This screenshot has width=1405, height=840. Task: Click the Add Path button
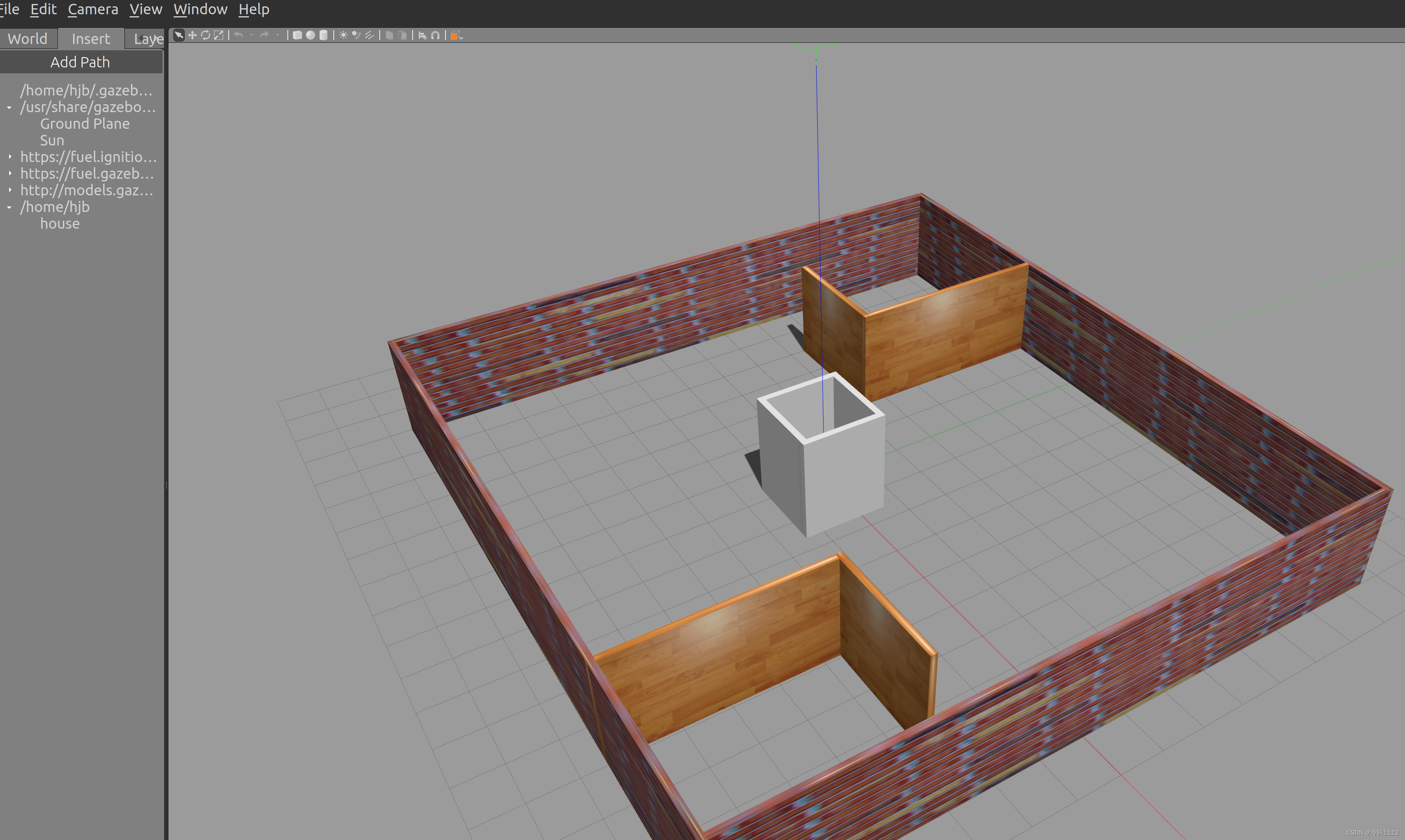pos(80,62)
